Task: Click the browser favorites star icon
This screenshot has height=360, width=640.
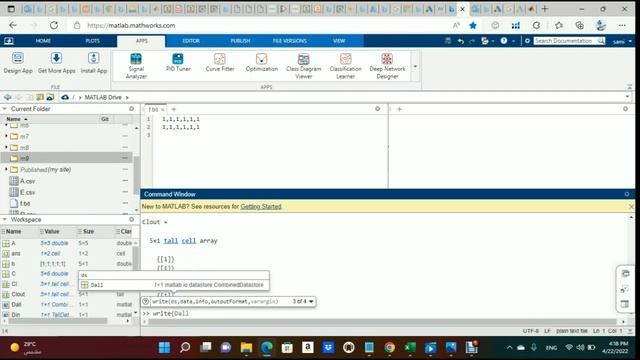Action: click(x=473, y=25)
